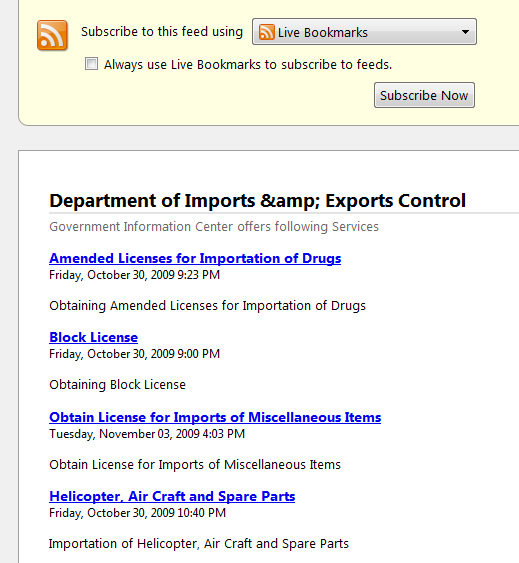Open Helicopter, Air Craft and Spare Parts link
519x563 pixels.
pyautogui.click(x=172, y=496)
